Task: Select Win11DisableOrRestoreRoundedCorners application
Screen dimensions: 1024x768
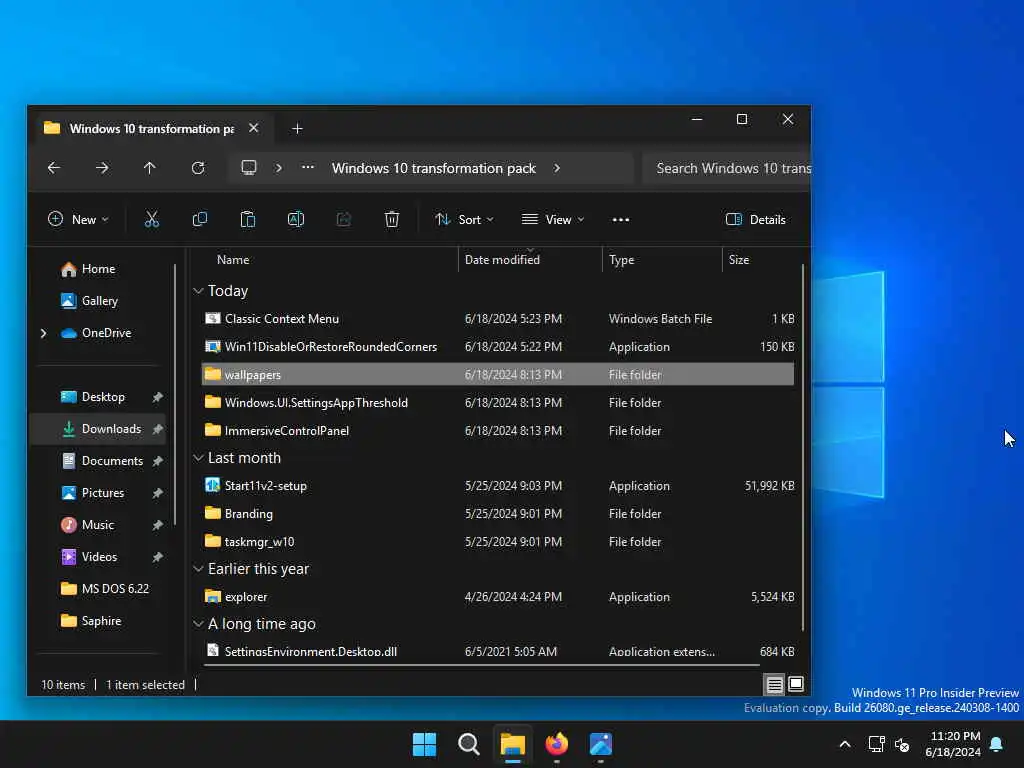Action: pos(498,347)
